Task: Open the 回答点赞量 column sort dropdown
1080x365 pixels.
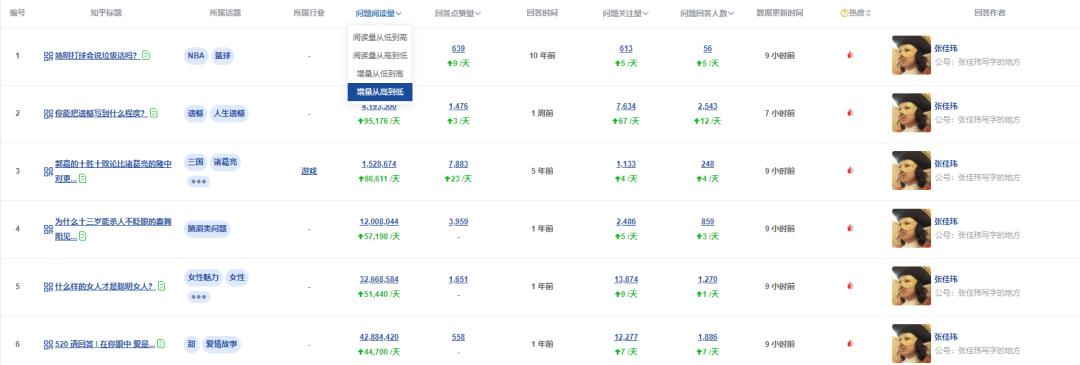Action: pos(458,13)
